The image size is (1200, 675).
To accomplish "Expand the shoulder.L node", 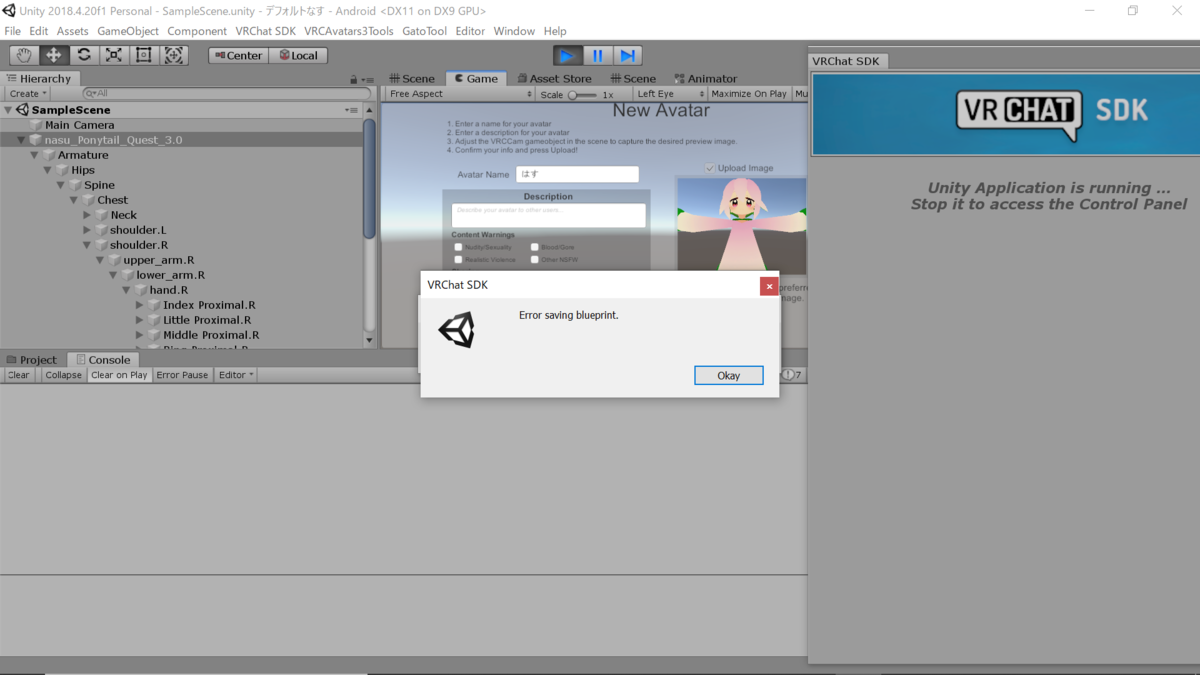I will tap(88, 230).
